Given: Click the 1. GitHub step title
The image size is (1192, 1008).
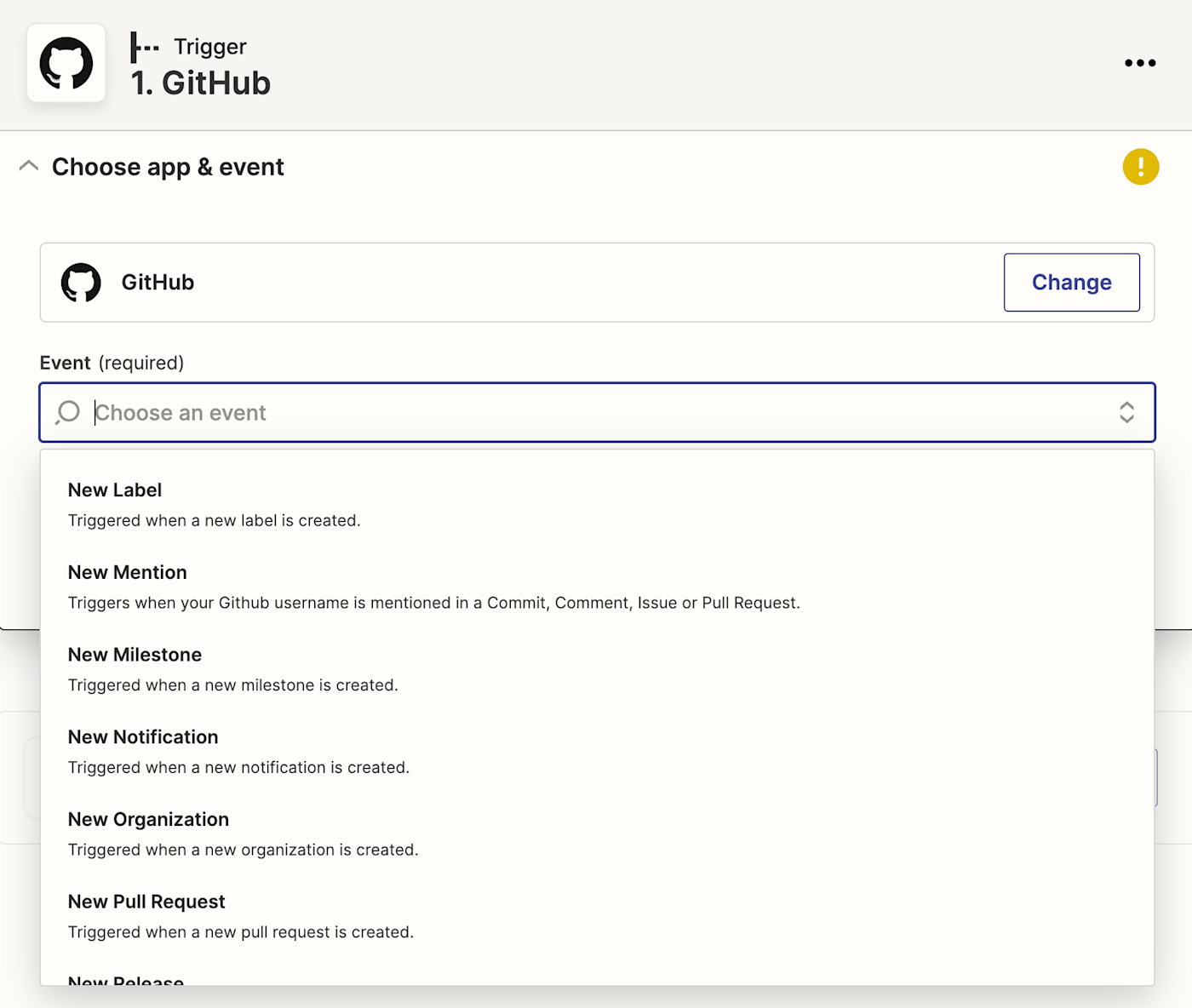Looking at the screenshot, I should (x=201, y=83).
